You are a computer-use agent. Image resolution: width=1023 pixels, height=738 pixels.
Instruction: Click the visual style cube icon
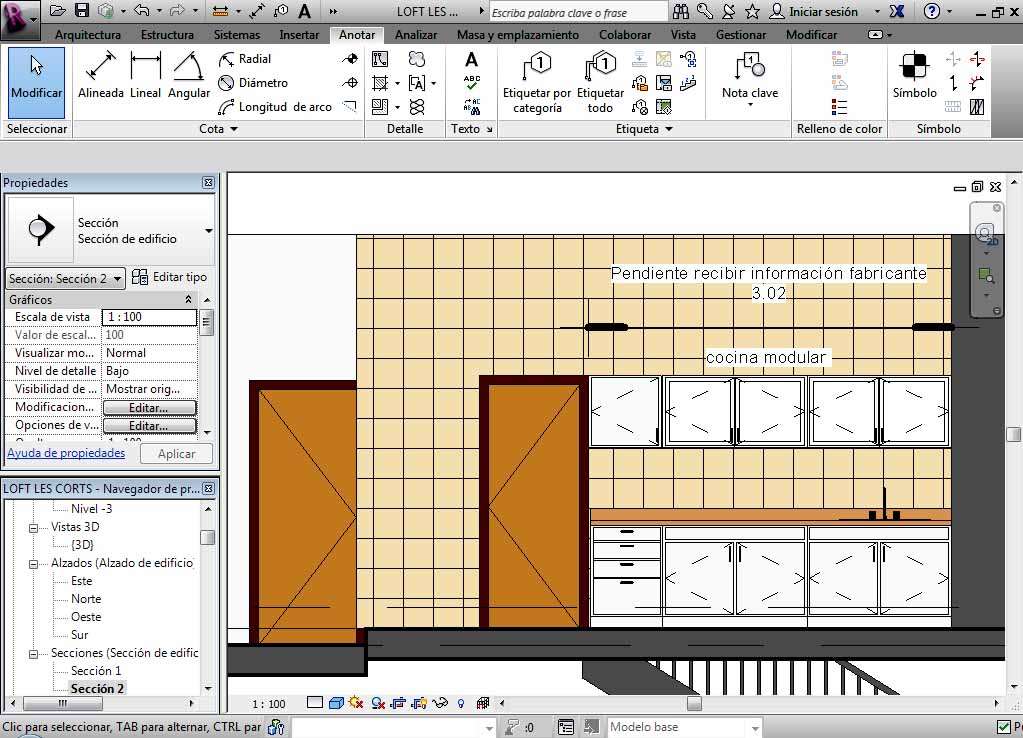[336, 704]
